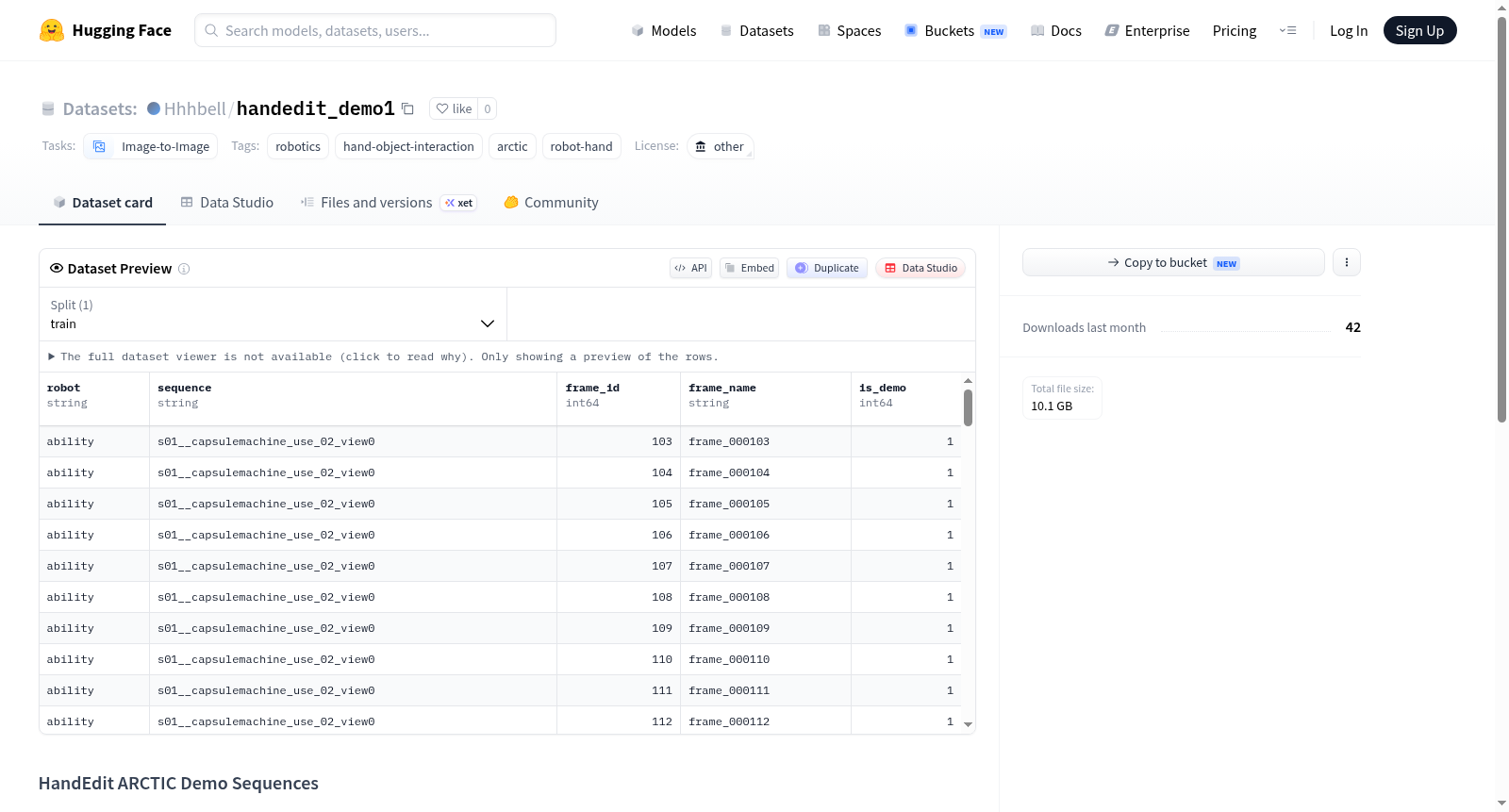This screenshot has width=1509, height=812.
Task: Expand the dataset viewer not available notice
Action: pos(384,356)
